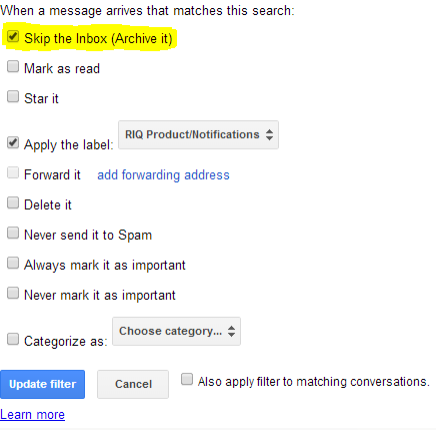Uncheck the Apply the label checkbox
Viewport: 436px width, 430px height.
(13, 142)
